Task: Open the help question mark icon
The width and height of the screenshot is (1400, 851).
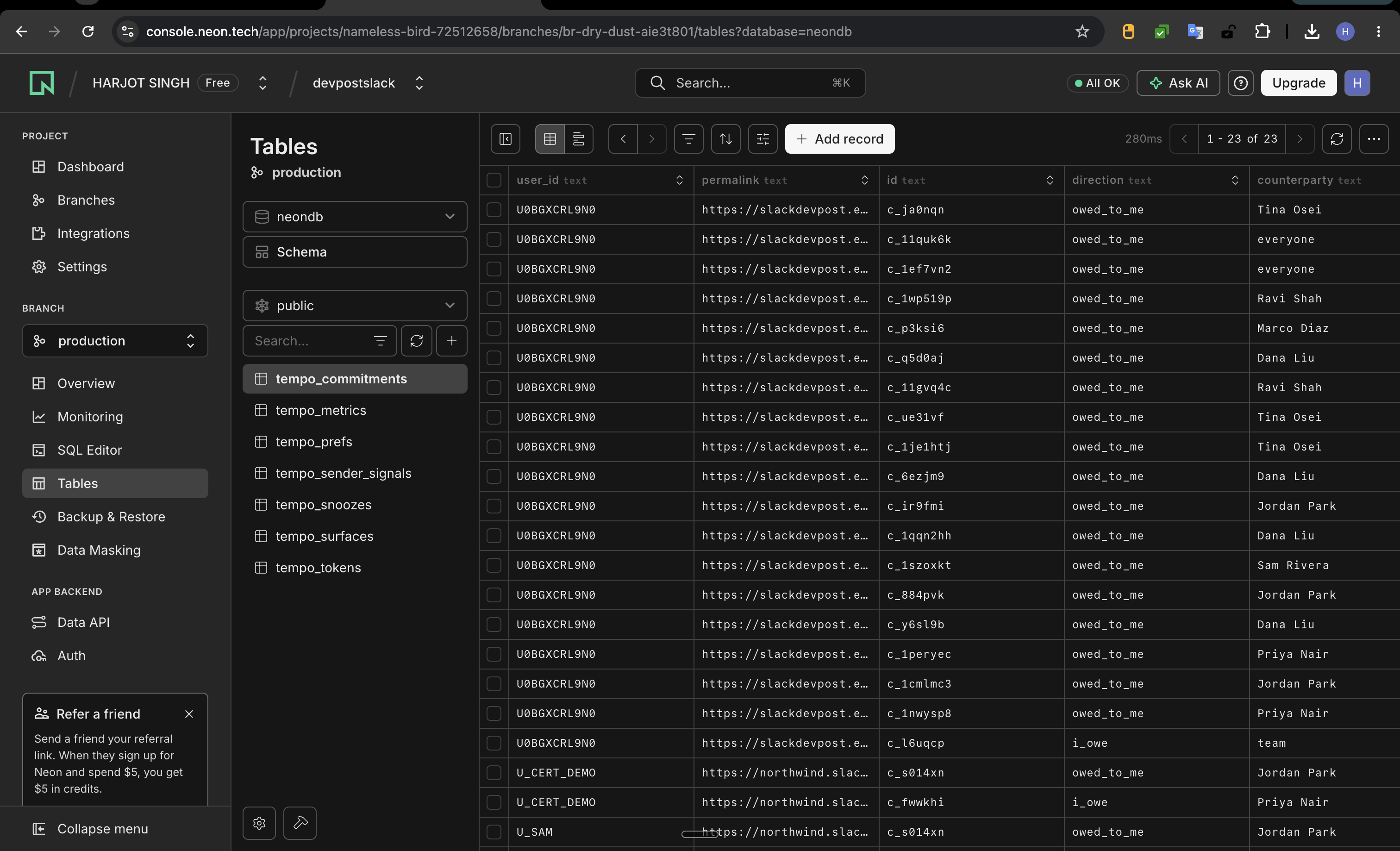Action: click(x=1240, y=83)
